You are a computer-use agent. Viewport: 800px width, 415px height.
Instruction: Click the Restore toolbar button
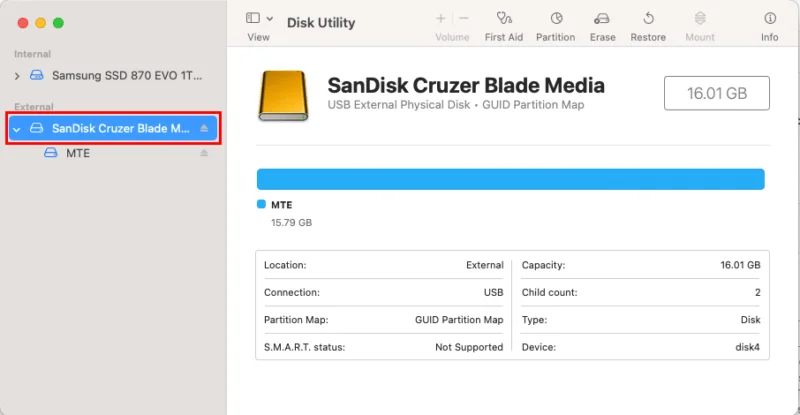(648, 27)
